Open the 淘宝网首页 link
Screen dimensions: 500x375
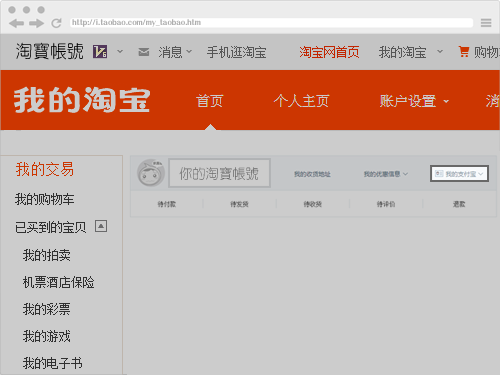(329, 52)
